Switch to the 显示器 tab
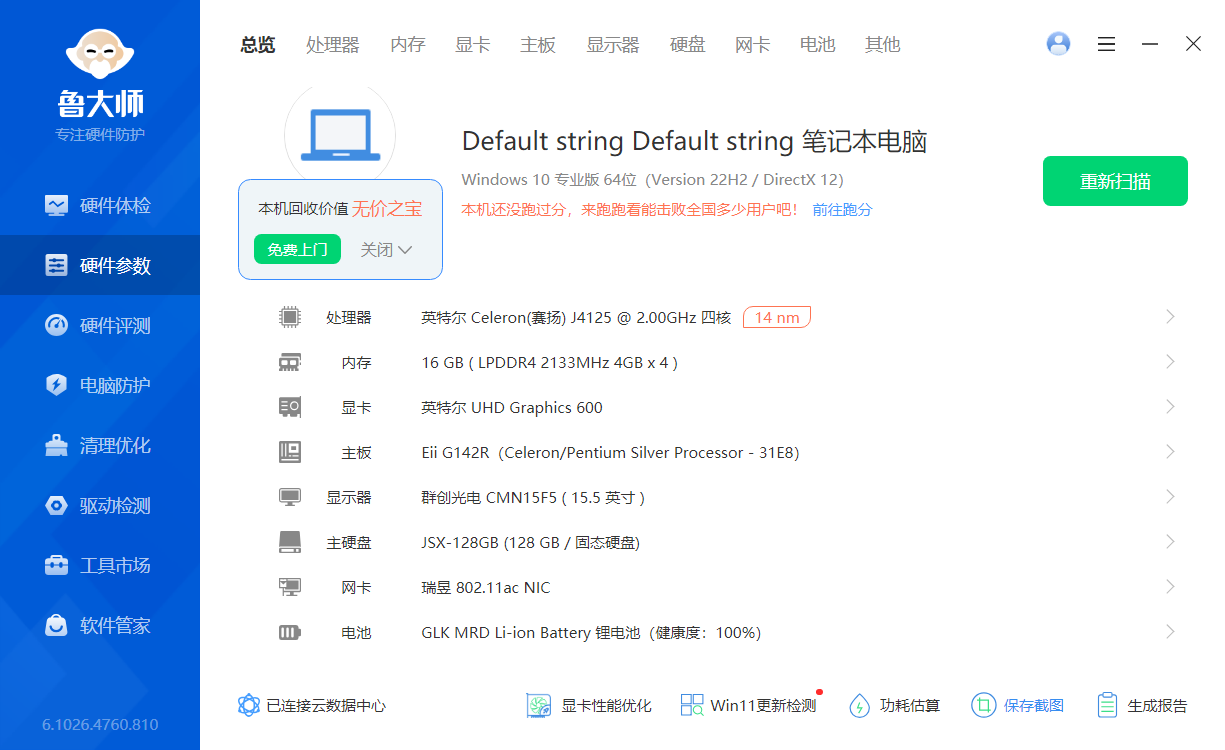 point(613,44)
